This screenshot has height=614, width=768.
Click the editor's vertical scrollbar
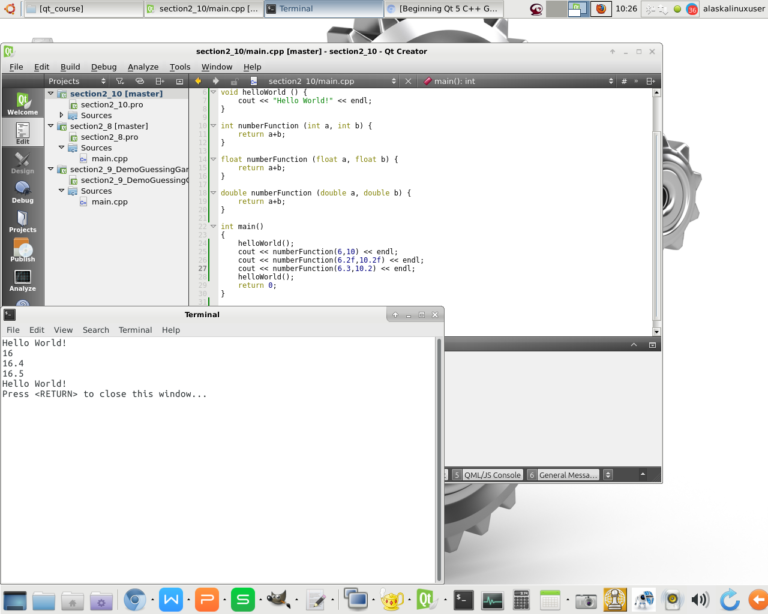[x=656, y=200]
